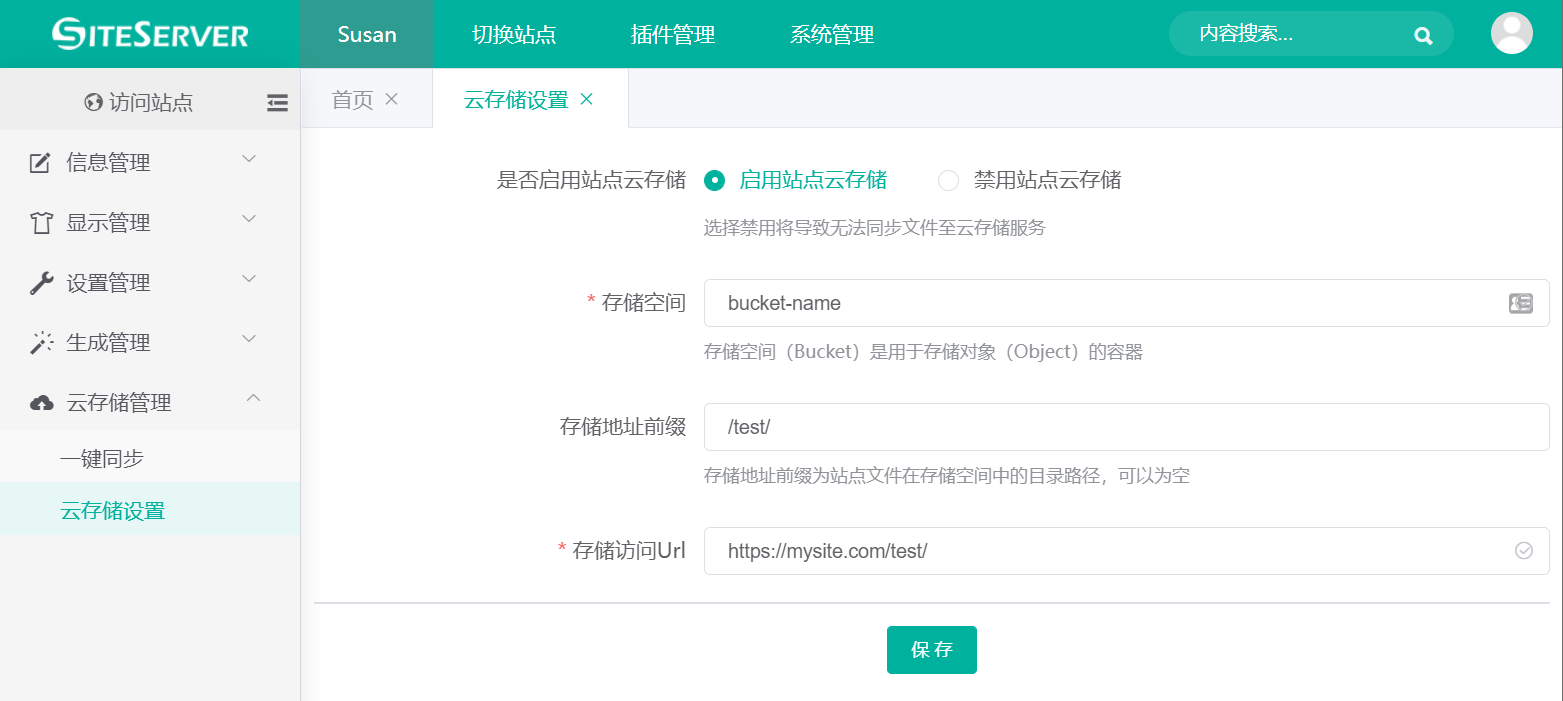
Task: Select 启用站点云存储 radio option
Action: tap(714, 181)
